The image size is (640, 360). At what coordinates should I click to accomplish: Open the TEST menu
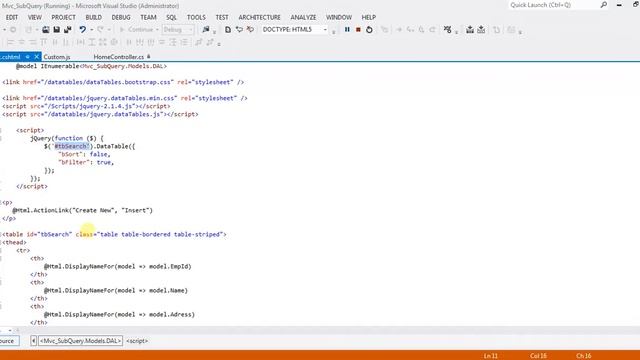pos(222,17)
